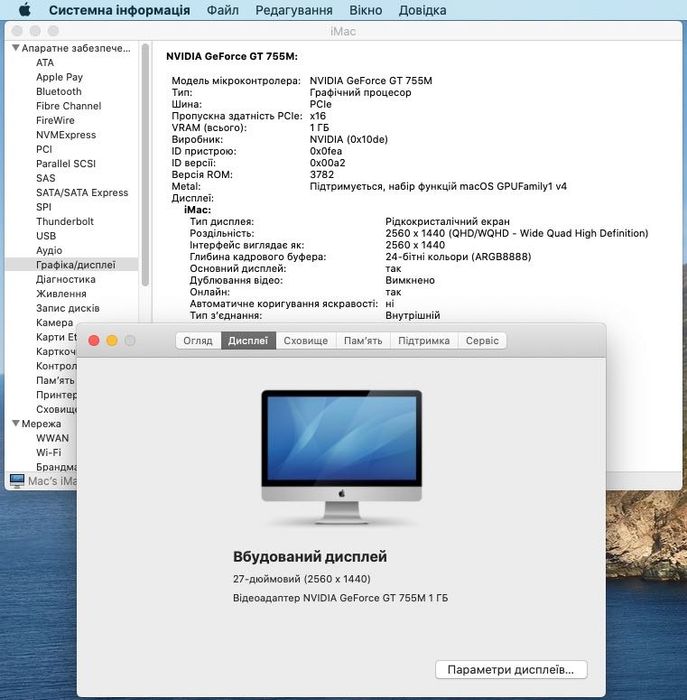
Task: Open the Редагування menu
Action: click(294, 10)
